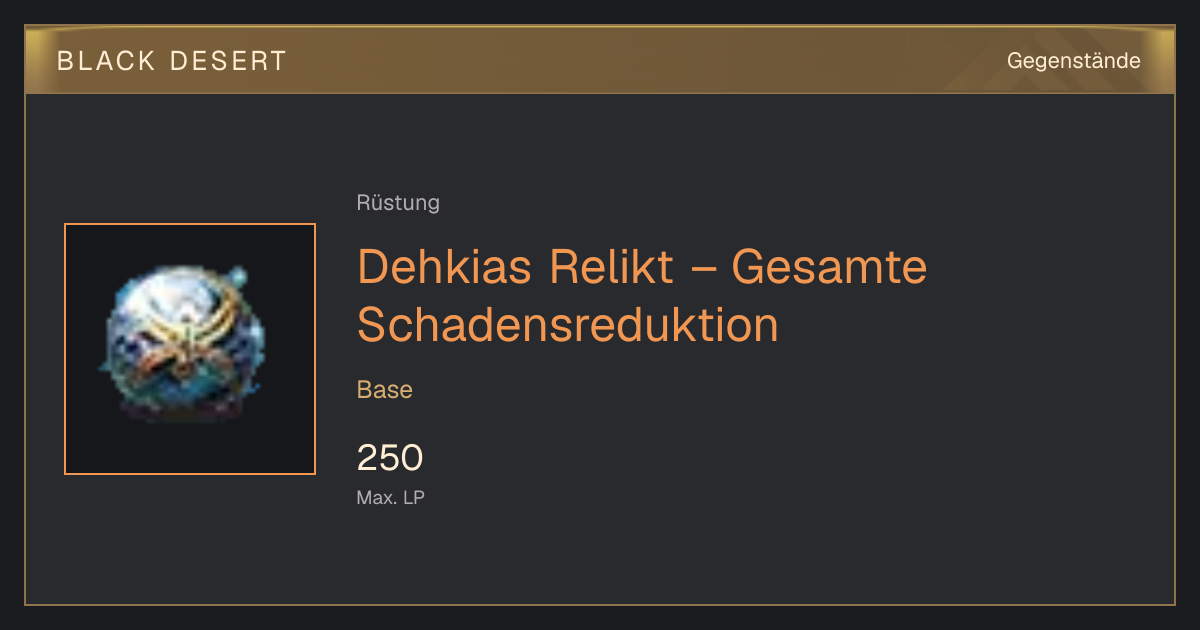Click the orange-framed item thumbnail box
Image resolution: width=1200 pixels, height=630 pixels.
[x=190, y=349]
